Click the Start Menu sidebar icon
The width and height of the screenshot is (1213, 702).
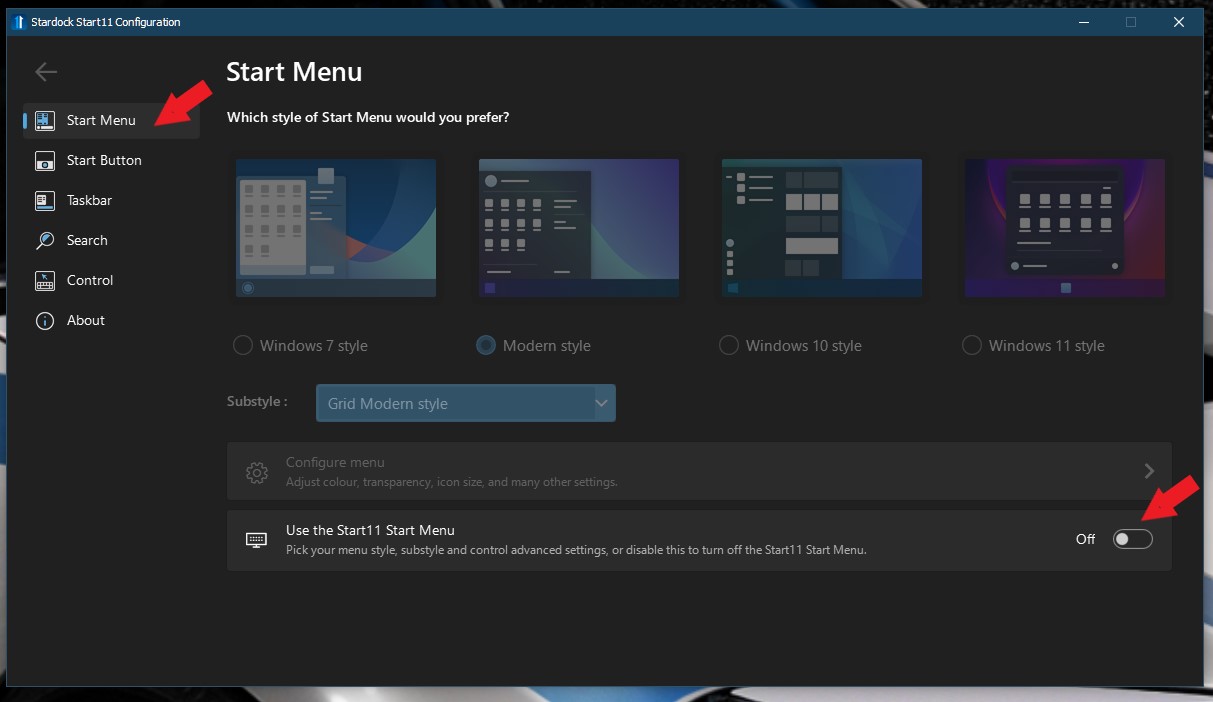(44, 121)
